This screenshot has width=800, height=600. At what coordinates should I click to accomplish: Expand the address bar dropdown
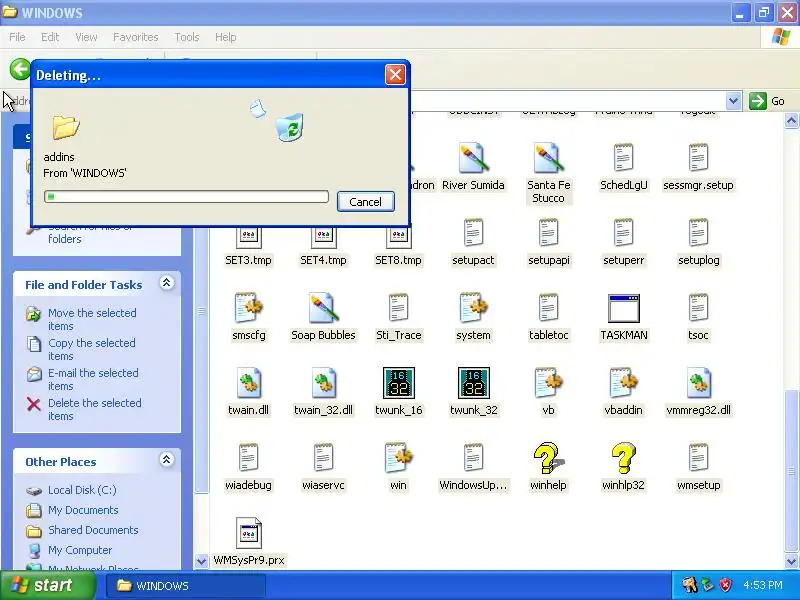coord(733,101)
